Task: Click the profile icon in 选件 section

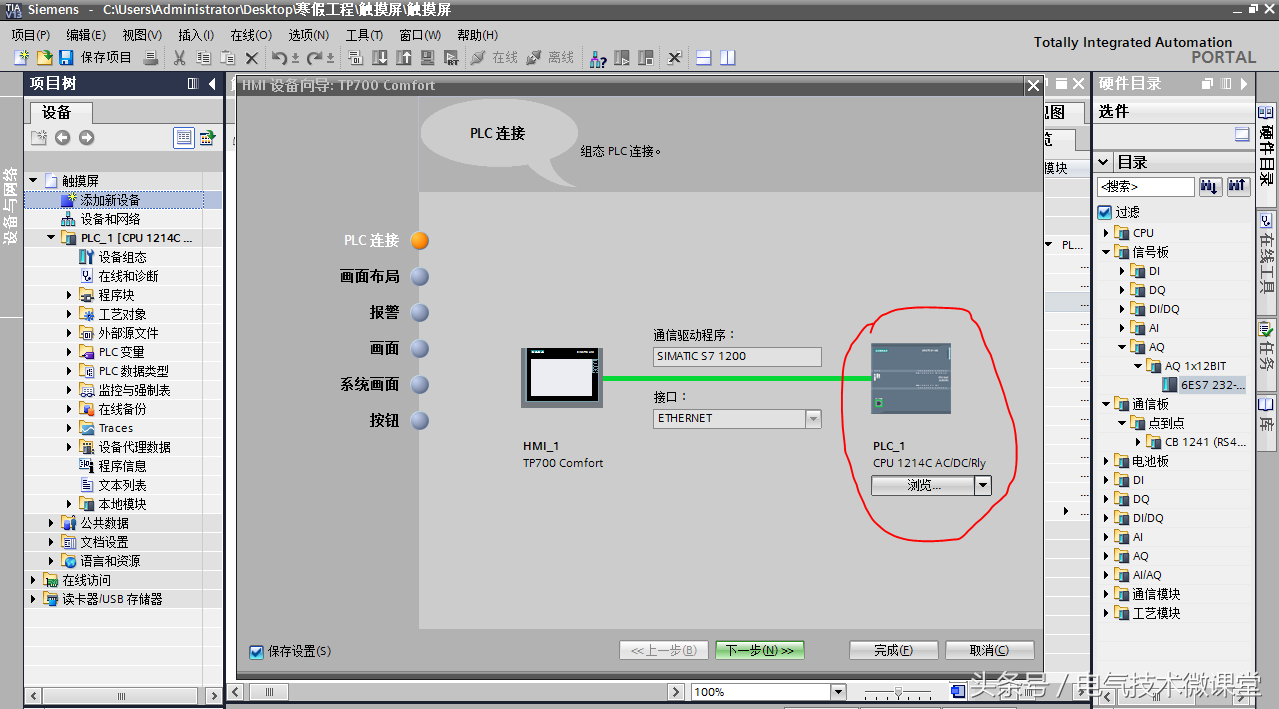Action: (1242, 135)
